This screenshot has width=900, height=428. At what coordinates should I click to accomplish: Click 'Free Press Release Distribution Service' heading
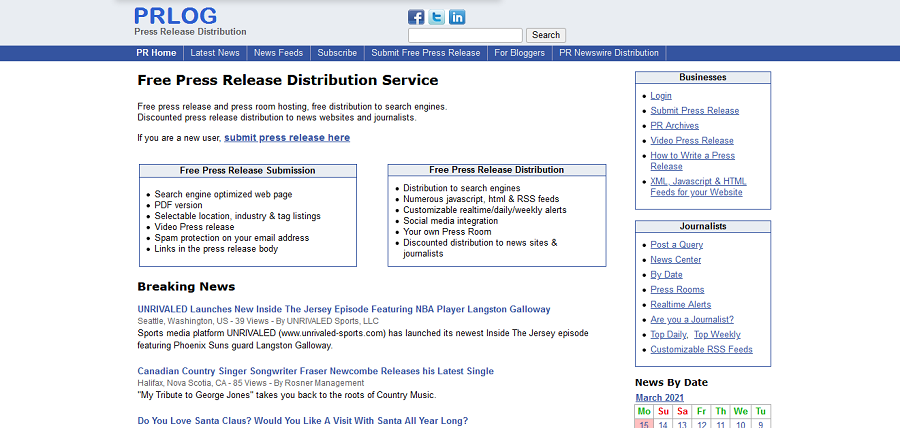[288, 80]
